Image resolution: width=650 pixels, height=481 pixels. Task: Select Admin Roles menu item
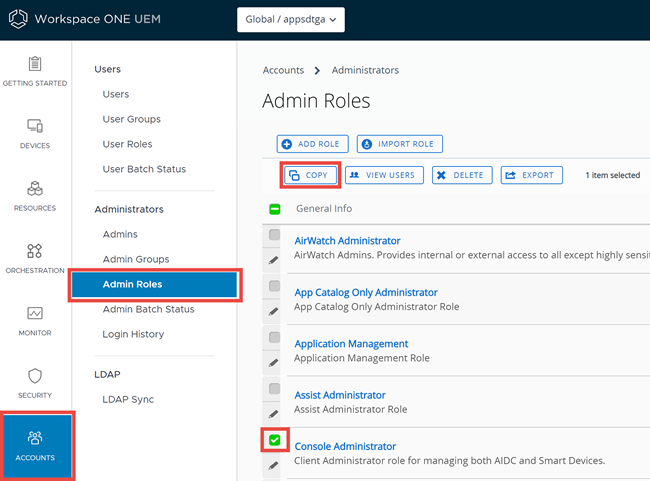point(154,284)
